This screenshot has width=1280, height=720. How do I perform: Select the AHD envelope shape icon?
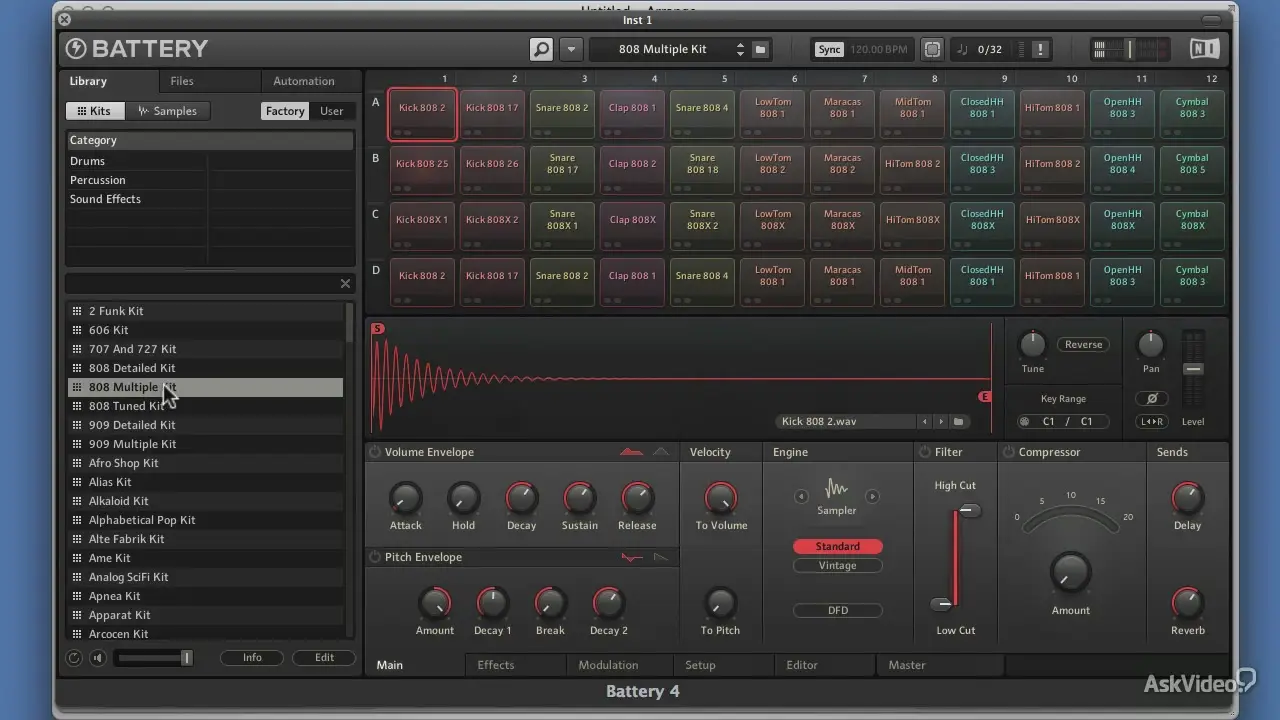pos(661,452)
